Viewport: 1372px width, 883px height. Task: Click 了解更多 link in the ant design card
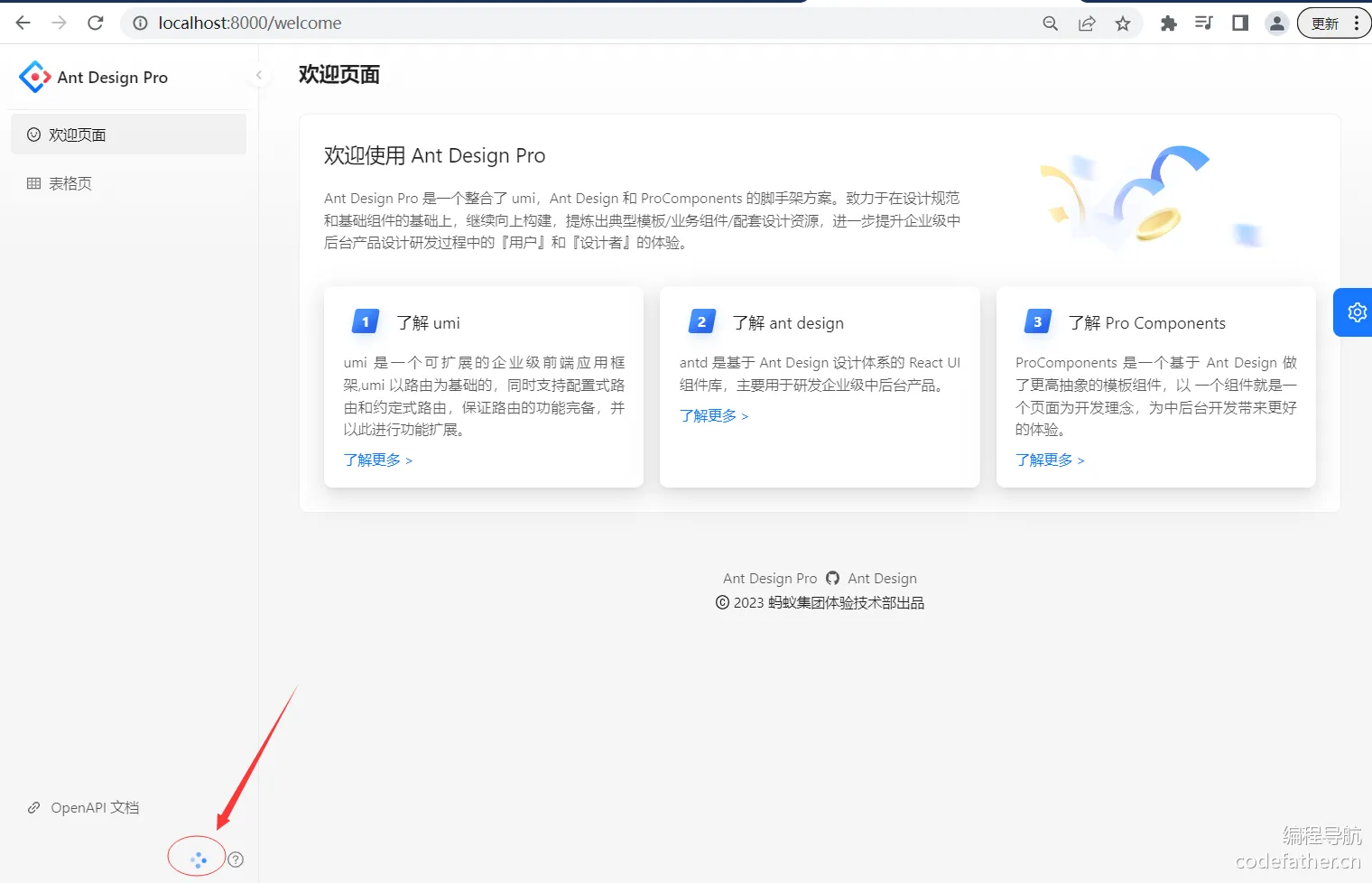[714, 416]
